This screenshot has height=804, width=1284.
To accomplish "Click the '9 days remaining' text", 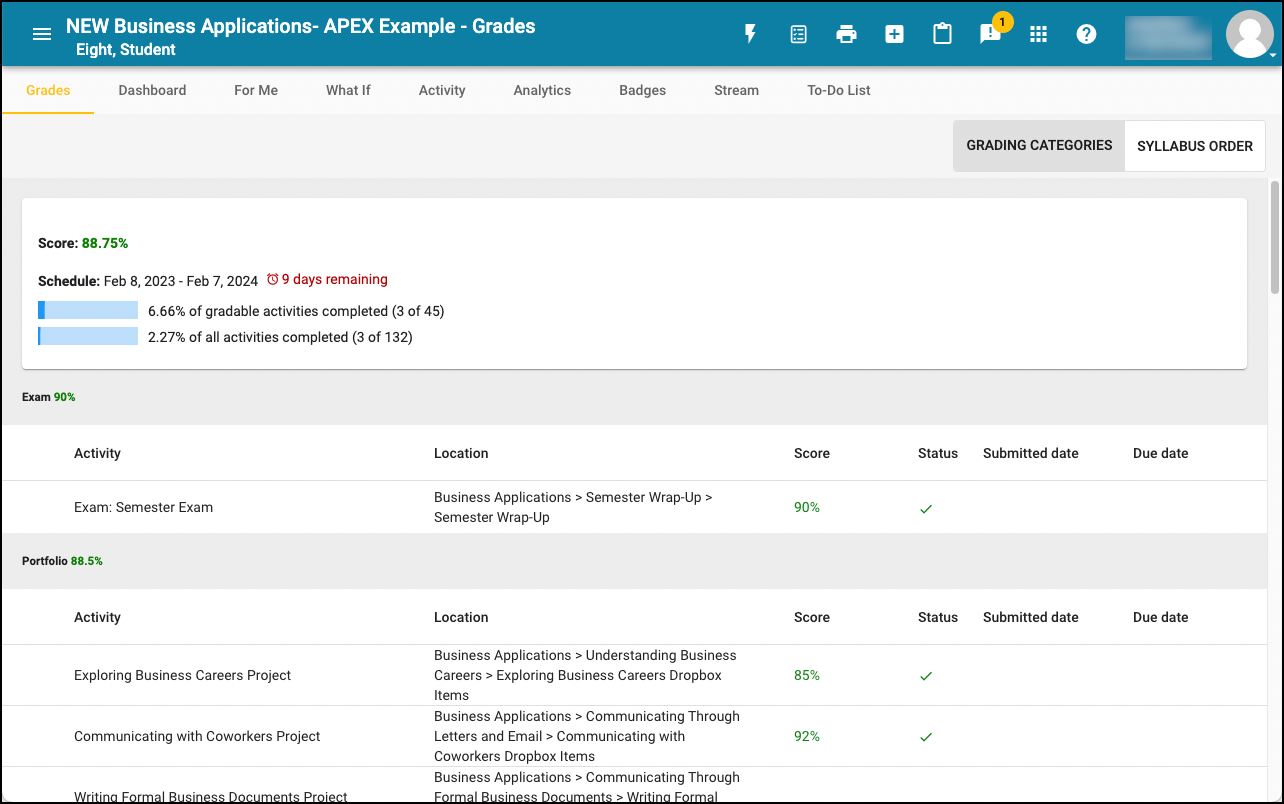I will coord(334,280).
